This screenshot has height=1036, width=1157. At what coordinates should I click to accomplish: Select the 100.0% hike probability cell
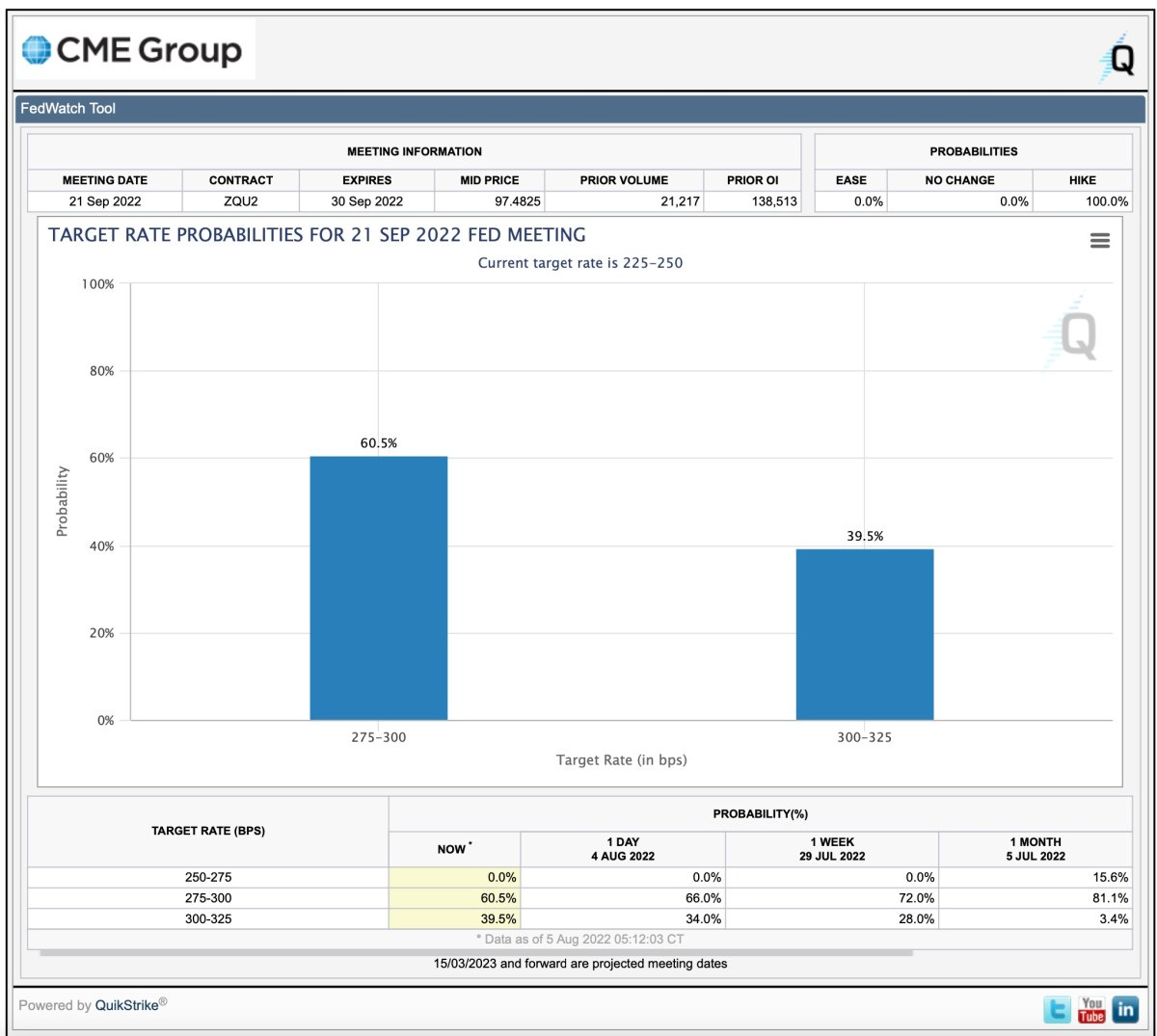click(1083, 201)
